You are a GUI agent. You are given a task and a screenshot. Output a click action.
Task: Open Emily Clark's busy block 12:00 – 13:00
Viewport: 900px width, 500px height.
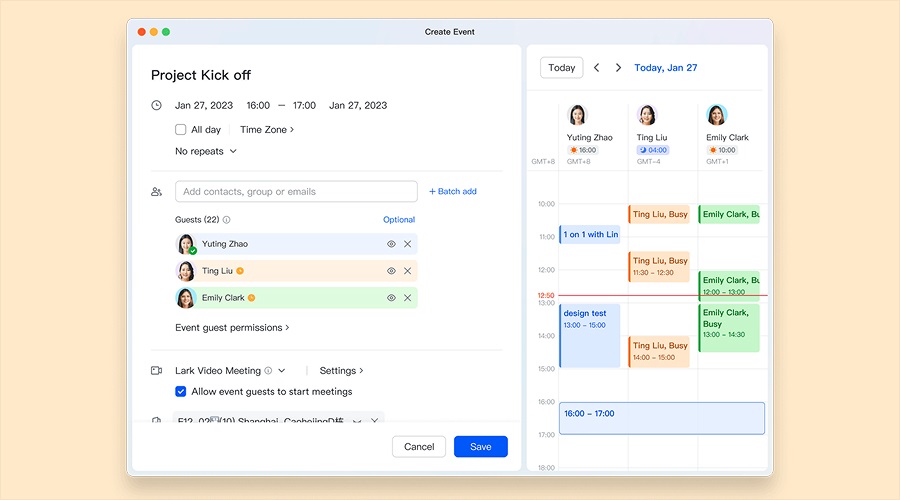[729, 286]
